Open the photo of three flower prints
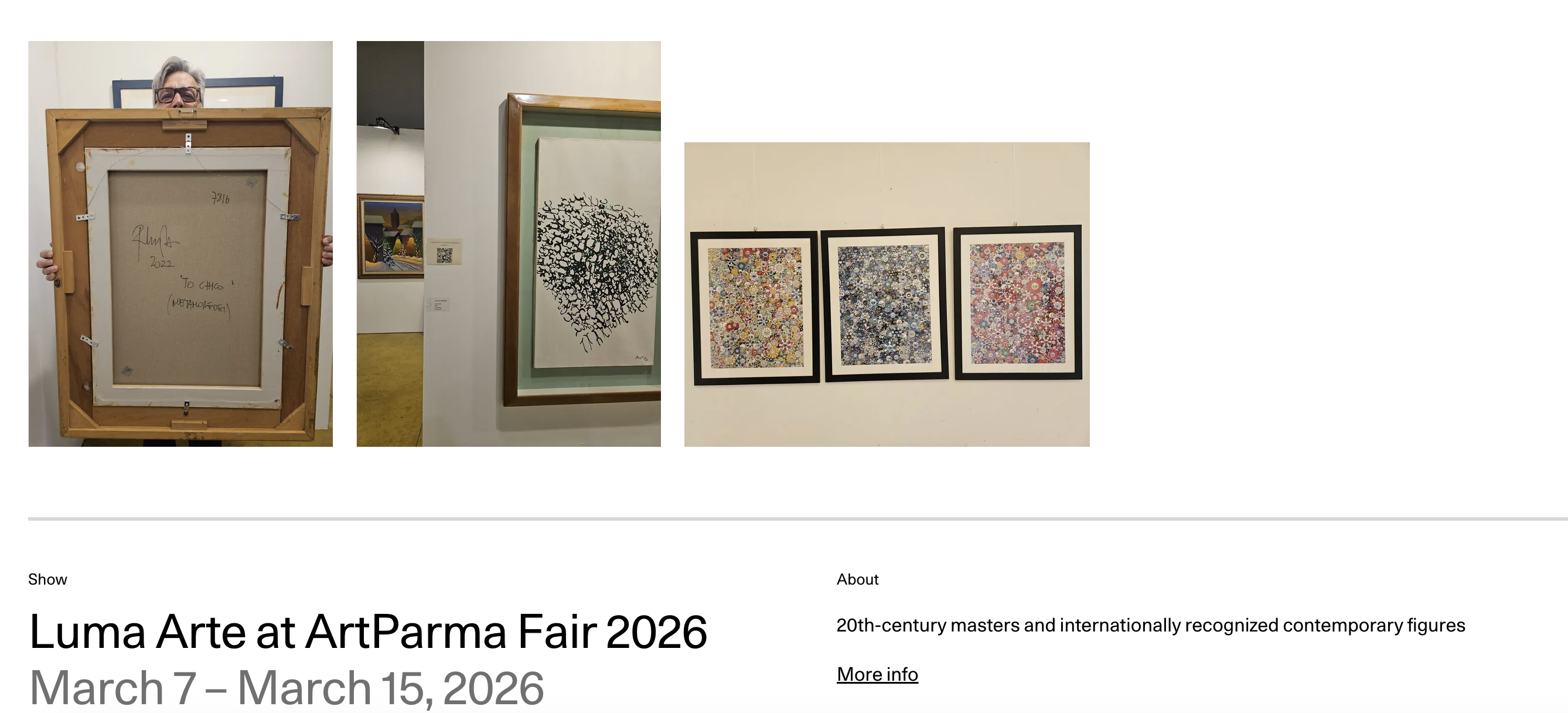 tap(887, 294)
